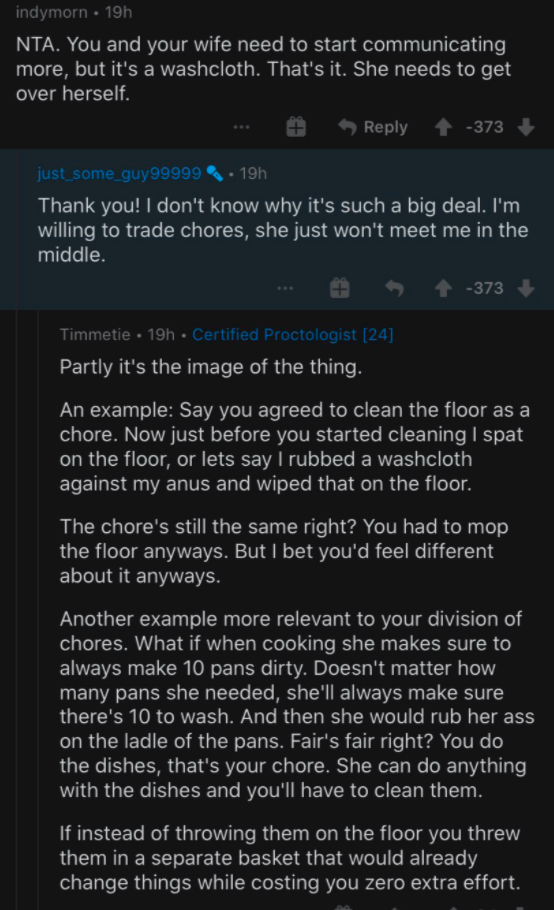
Task: Reply to indymorn's comment
Action: click(x=374, y=127)
